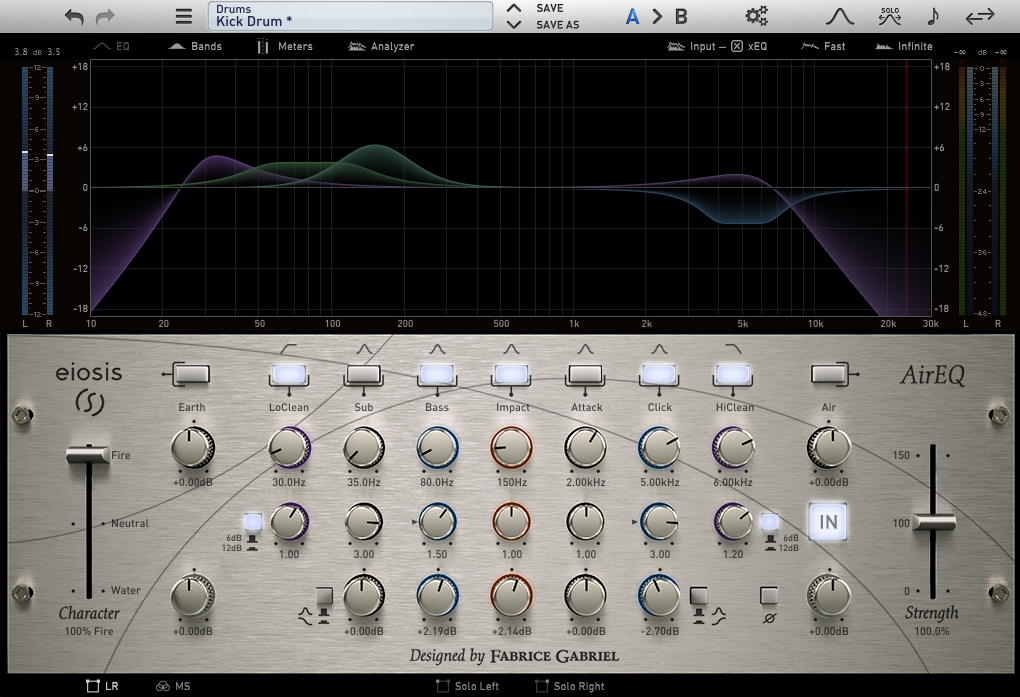Image resolution: width=1020 pixels, height=697 pixels.
Task: Toggle the Bass band on/off switch
Action: click(x=436, y=374)
